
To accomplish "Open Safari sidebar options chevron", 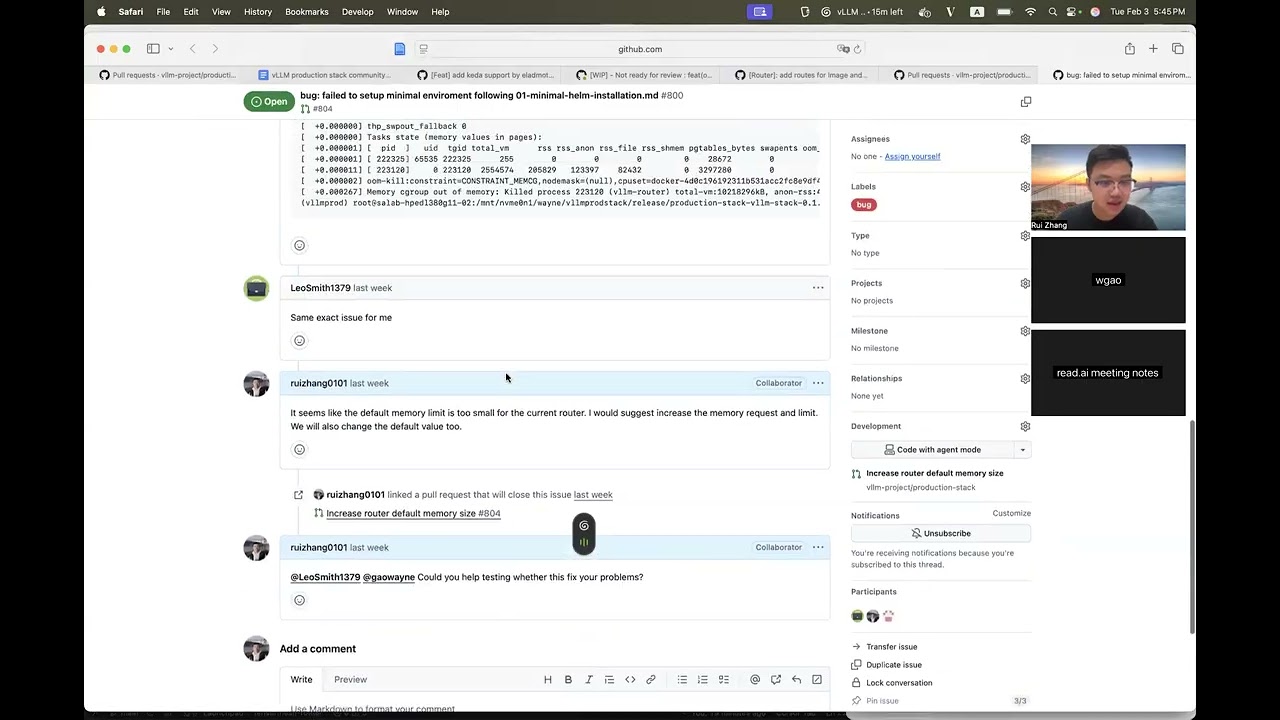I will point(171,49).
